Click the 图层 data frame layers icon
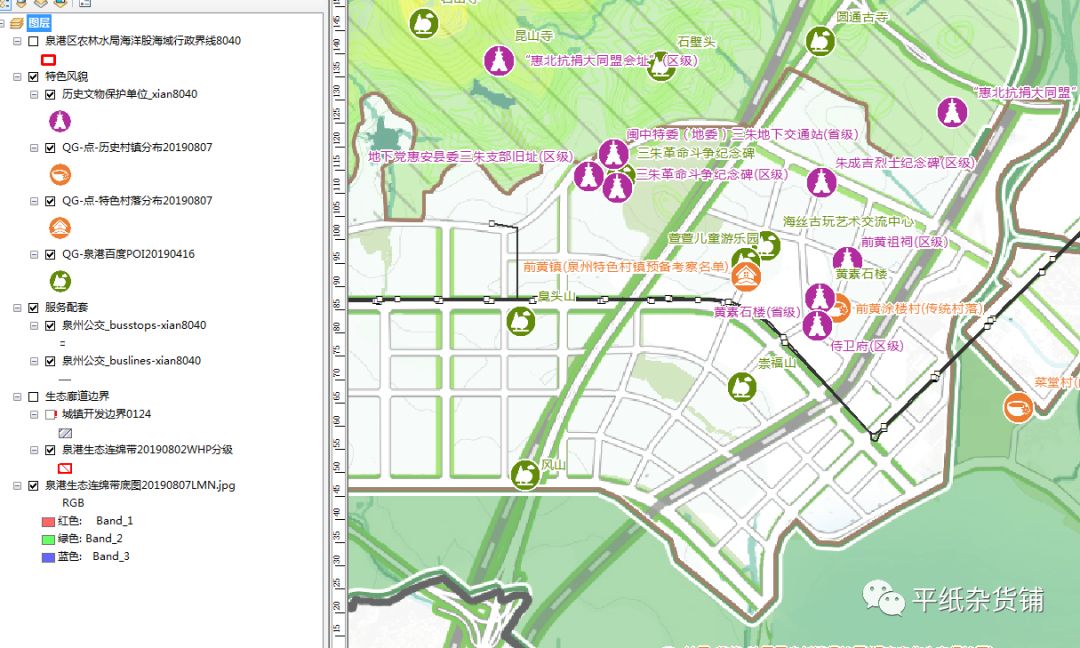Screen dimensions: 1080x648 [x=17, y=23]
